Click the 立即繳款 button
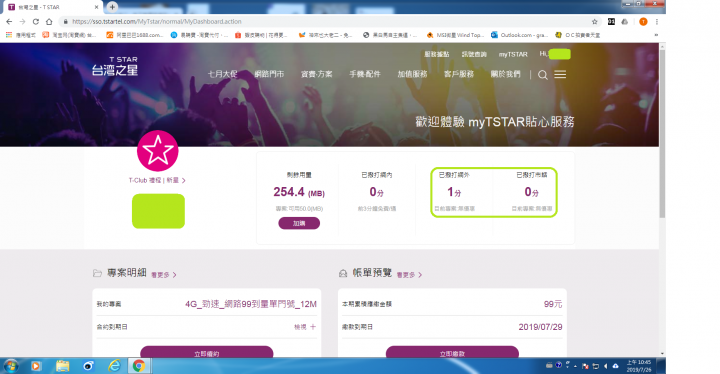This screenshot has height=374, width=720. pyautogui.click(x=452, y=353)
